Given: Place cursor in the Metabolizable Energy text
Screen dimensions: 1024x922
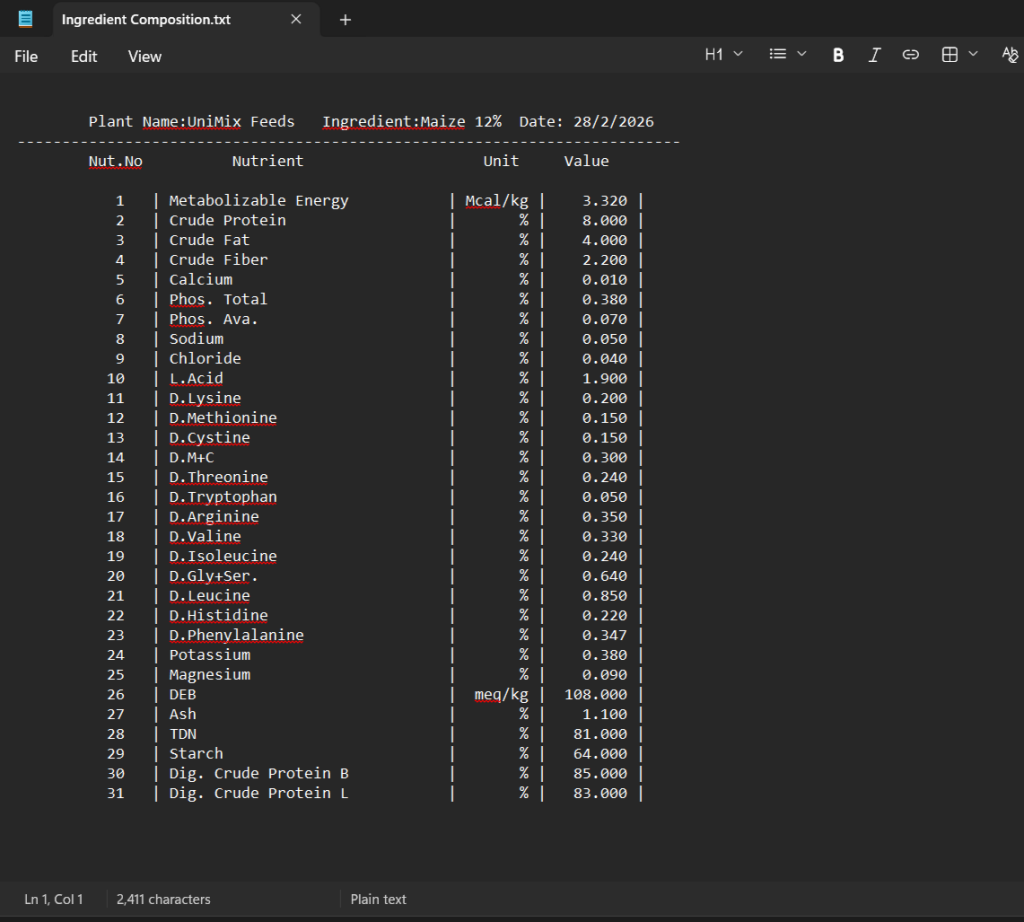Looking at the screenshot, I should (x=258, y=201).
